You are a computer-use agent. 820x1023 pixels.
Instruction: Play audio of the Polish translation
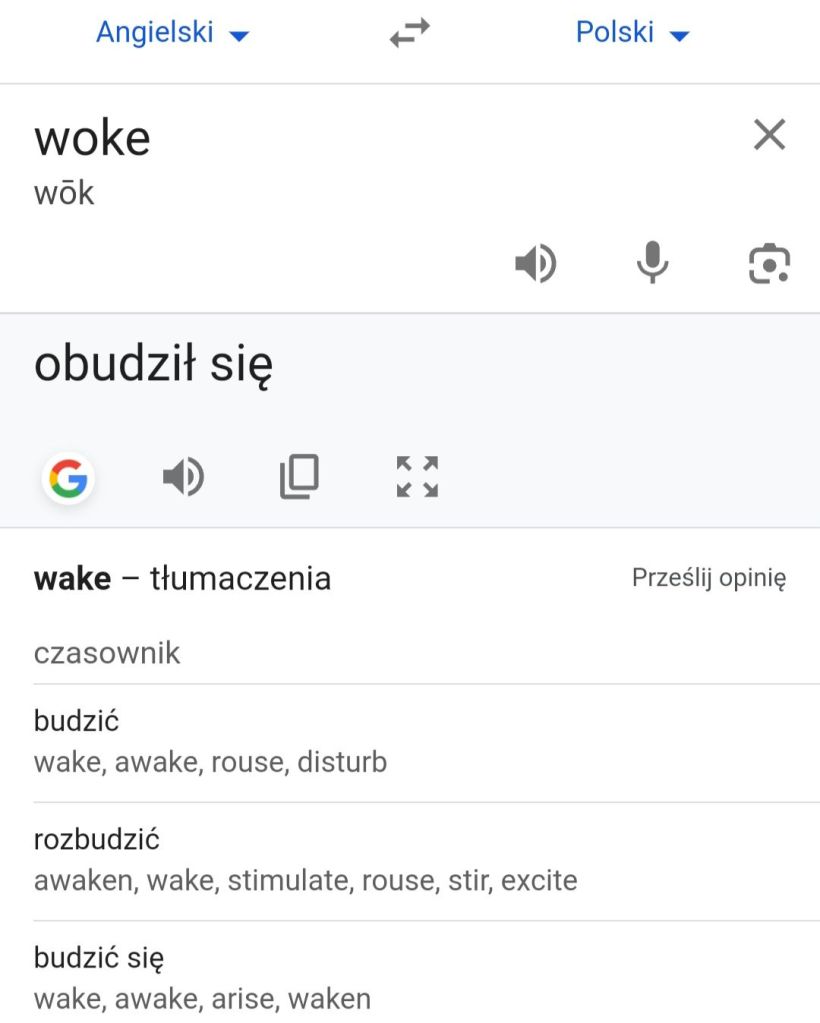tap(183, 478)
